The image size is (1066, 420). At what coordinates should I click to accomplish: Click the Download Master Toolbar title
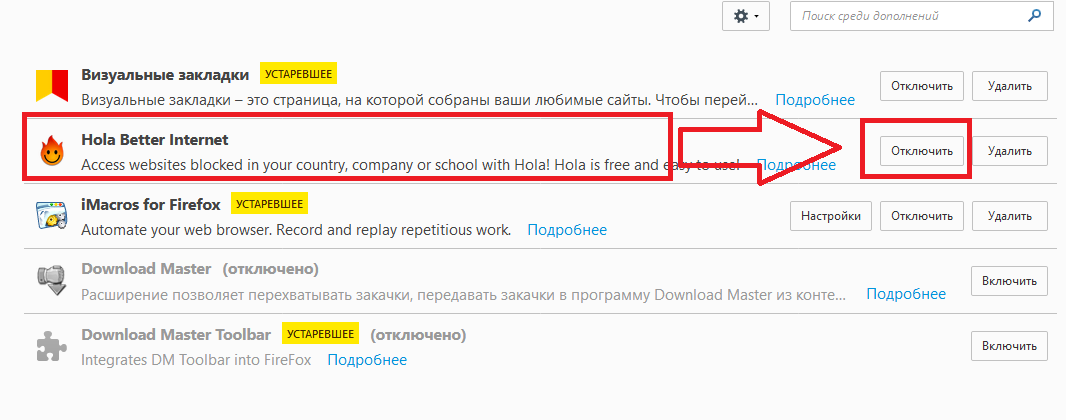(176, 334)
